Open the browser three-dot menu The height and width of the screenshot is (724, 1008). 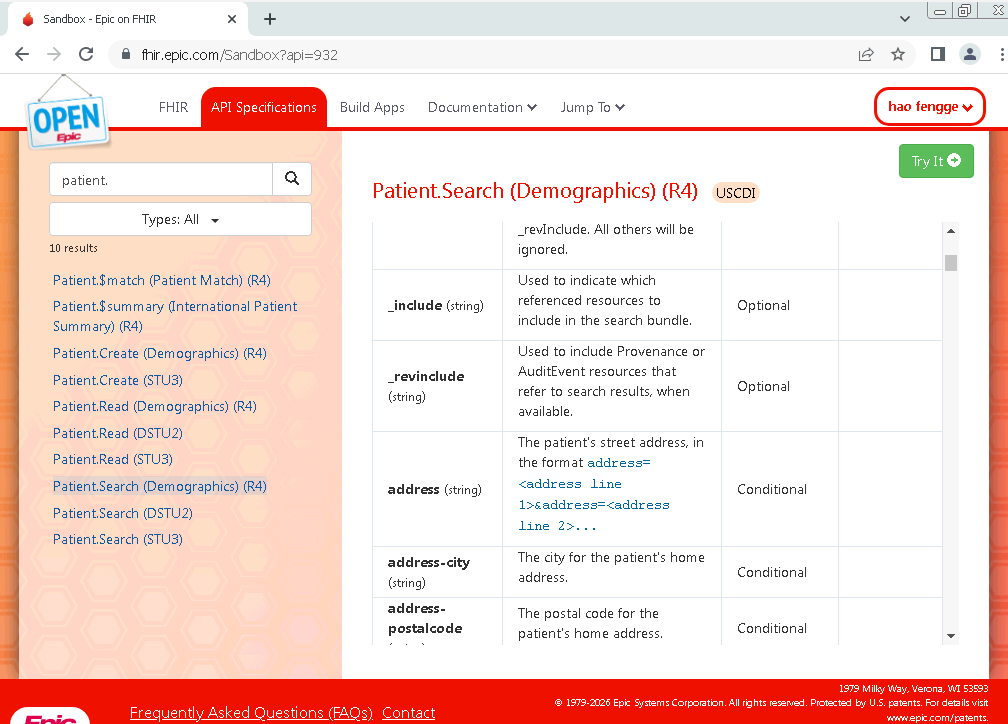click(x=1001, y=55)
